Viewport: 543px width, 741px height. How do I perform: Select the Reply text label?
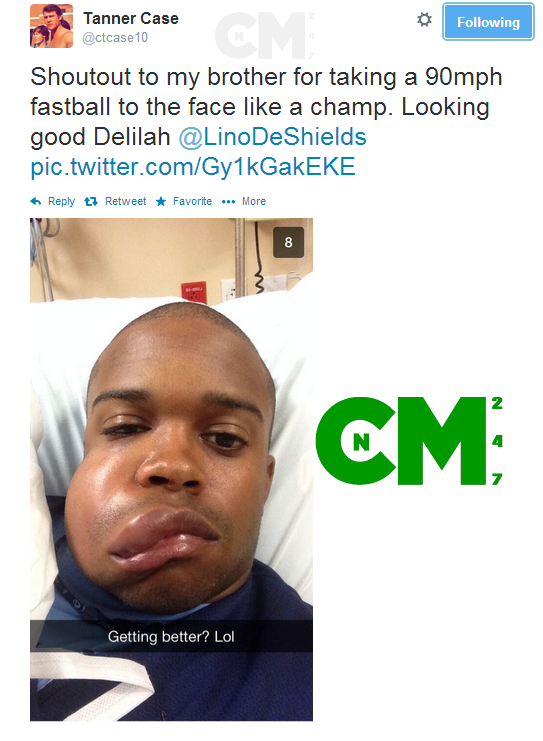61,201
